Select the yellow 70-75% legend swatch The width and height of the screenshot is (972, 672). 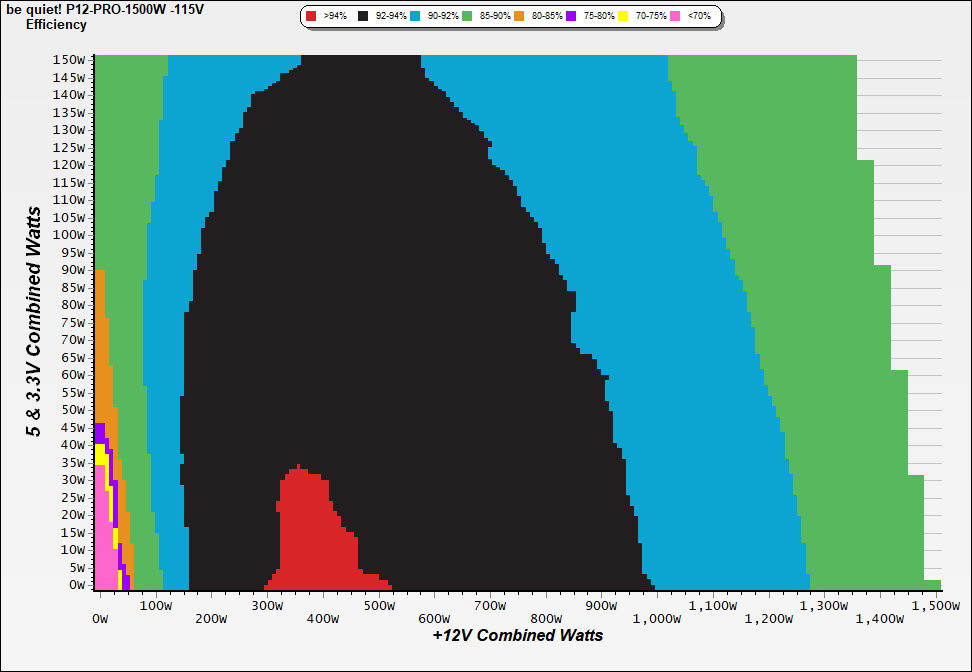[622, 17]
